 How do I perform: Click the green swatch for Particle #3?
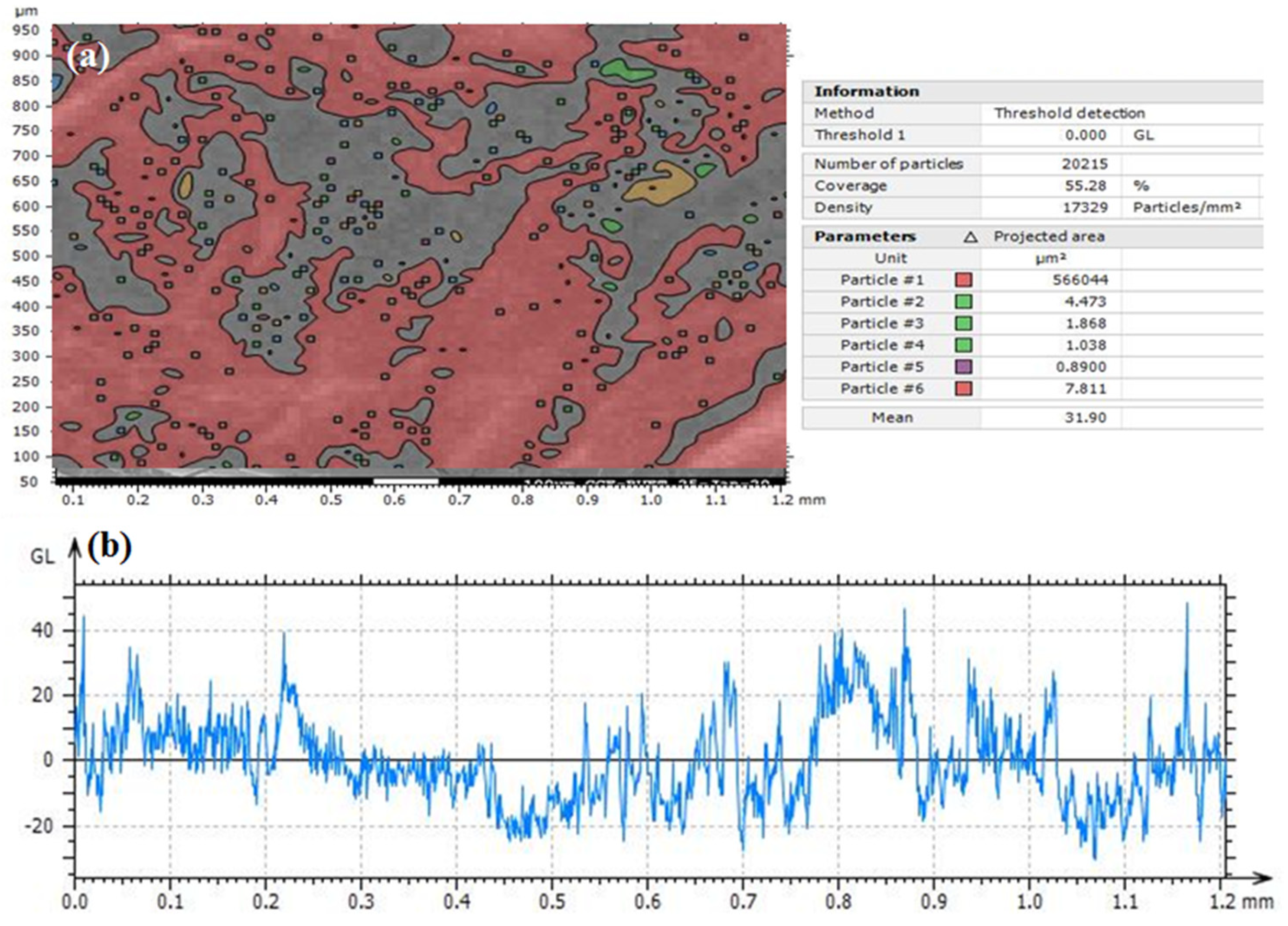pyautogui.click(x=964, y=323)
